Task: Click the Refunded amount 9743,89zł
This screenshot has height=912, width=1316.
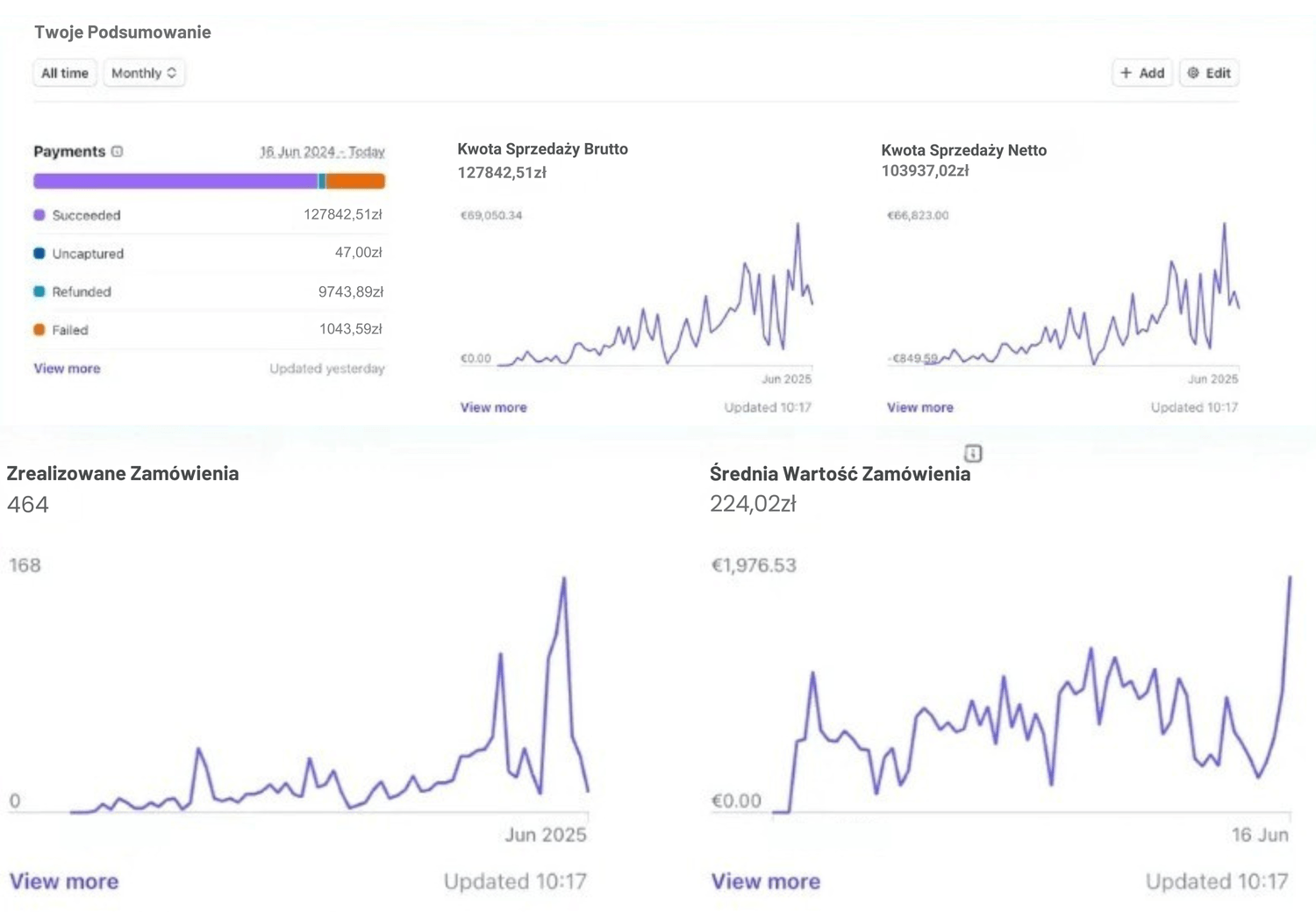Action: pos(351,291)
